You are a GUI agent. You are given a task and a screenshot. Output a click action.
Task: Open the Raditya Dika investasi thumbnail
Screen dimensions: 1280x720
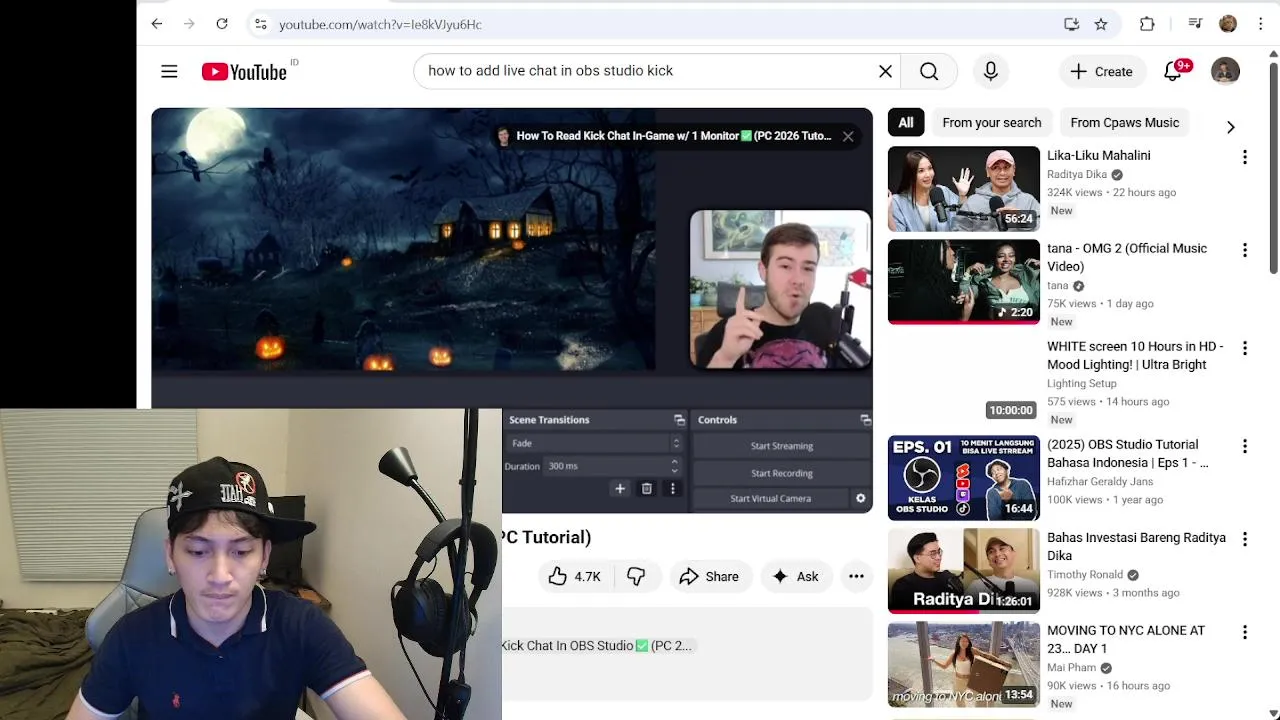tap(964, 571)
